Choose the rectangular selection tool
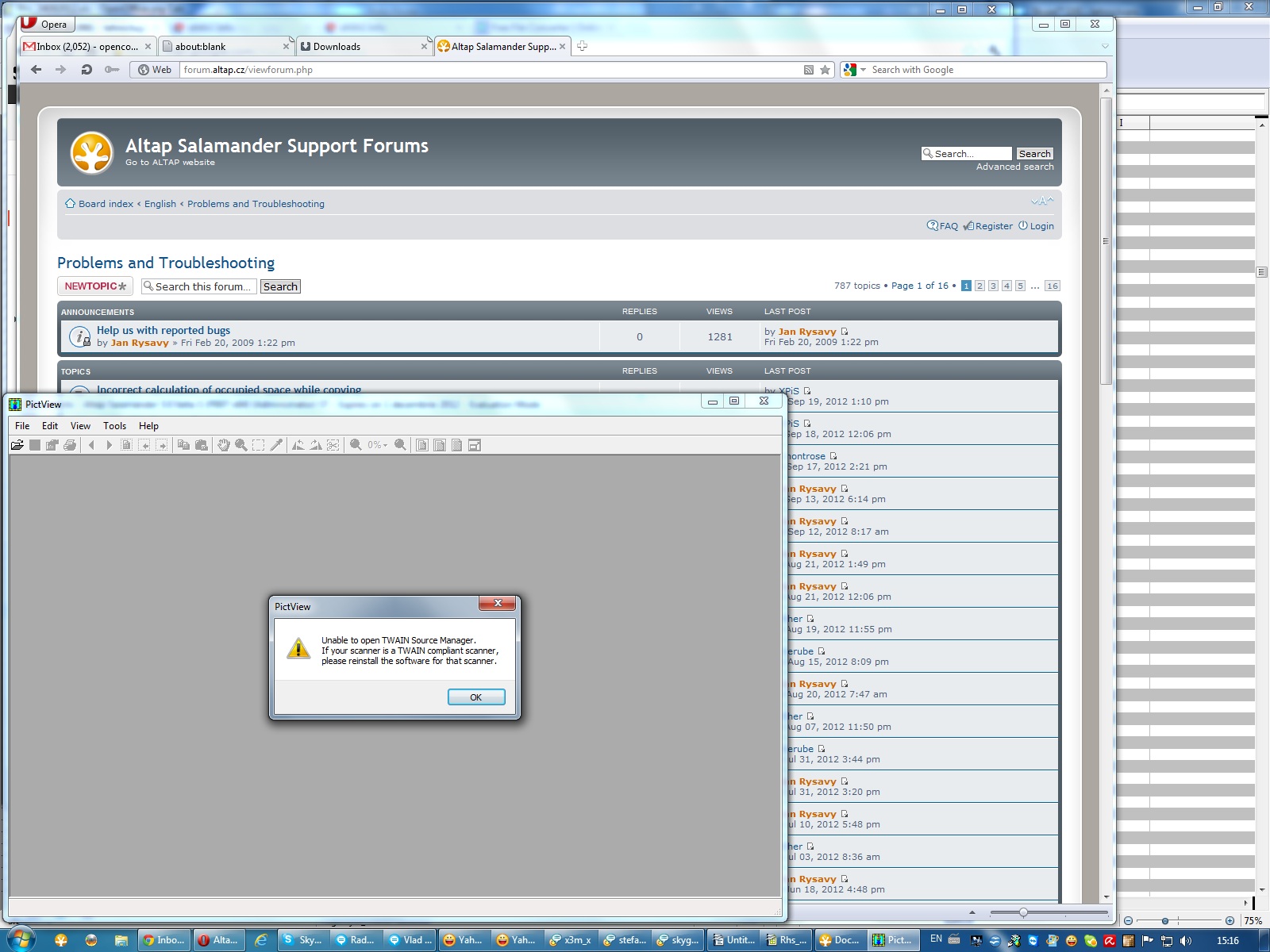This screenshot has height=952, width=1270. pyautogui.click(x=258, y=445)
